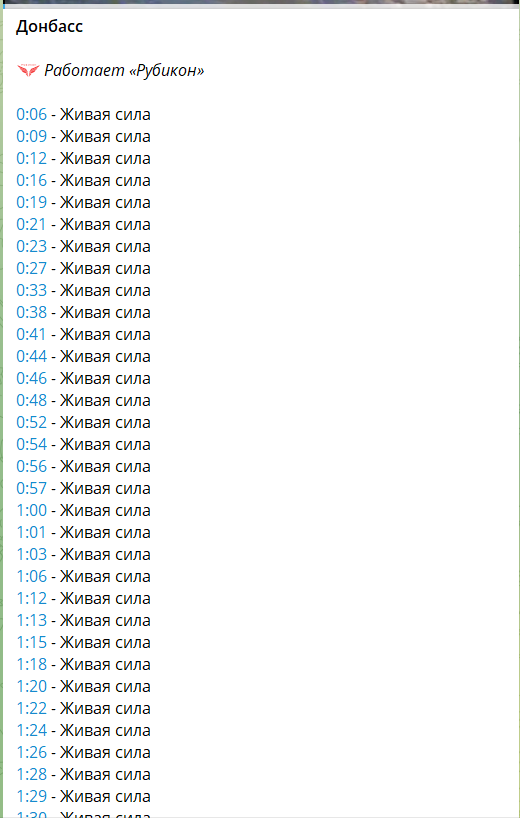This screenshot has height=823, width=520.
Task: Seek to timestamp 0:46
Action: pyautogui.click(x=31, y=378)
